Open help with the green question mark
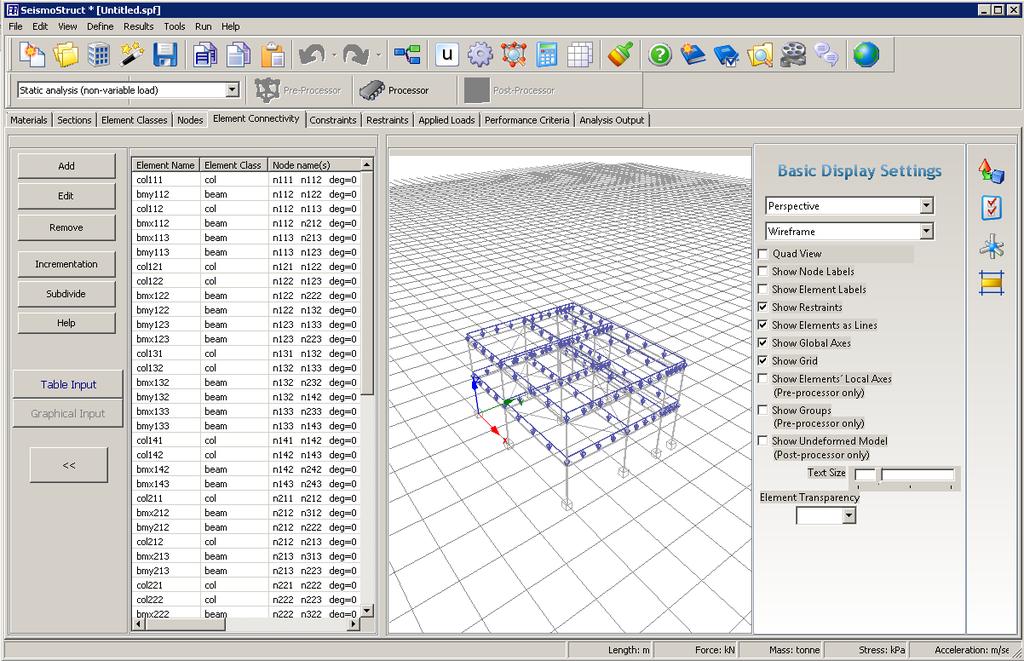 point(660,54)
